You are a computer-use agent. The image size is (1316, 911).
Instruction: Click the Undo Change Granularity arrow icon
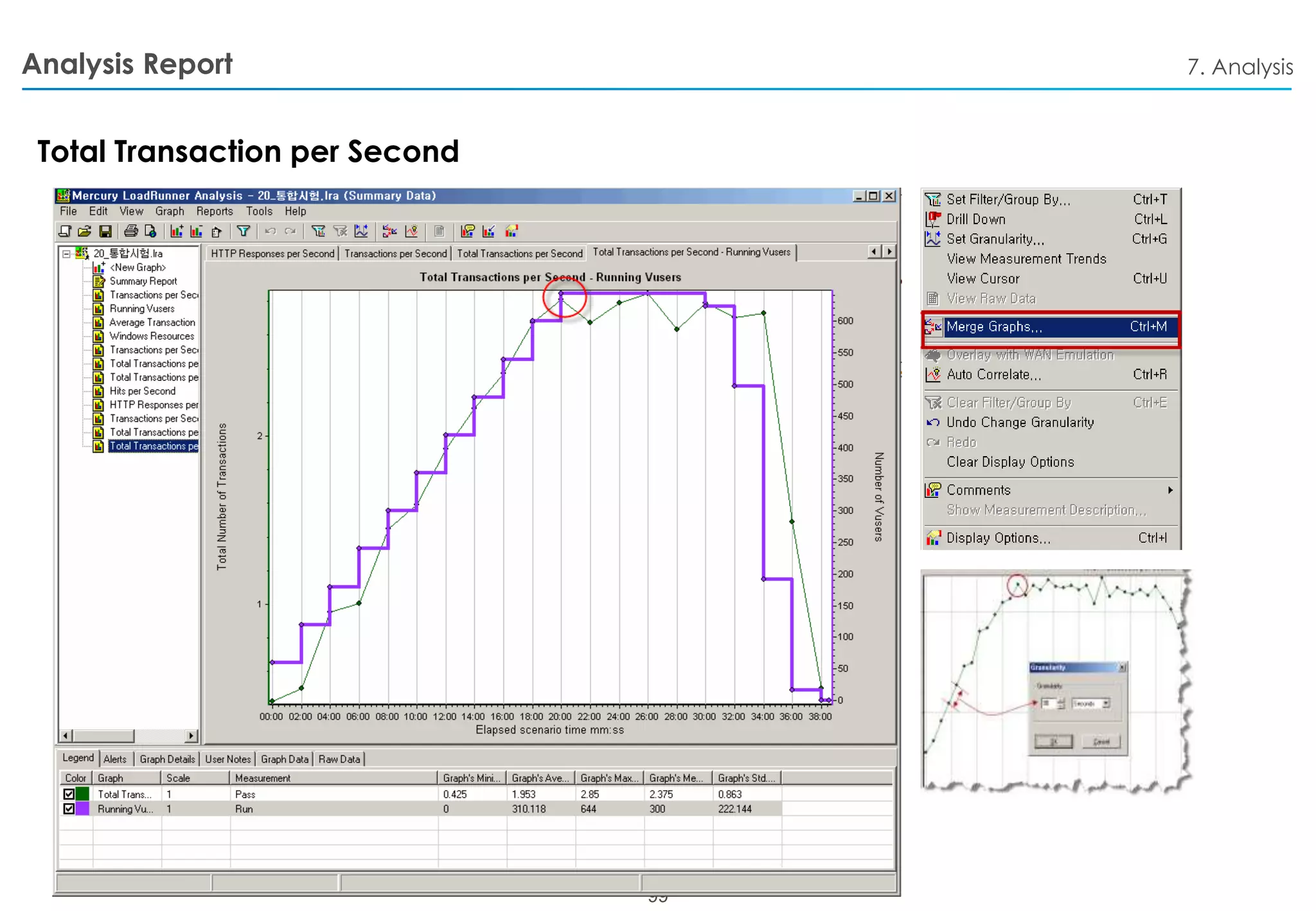(x=933, y=423)
